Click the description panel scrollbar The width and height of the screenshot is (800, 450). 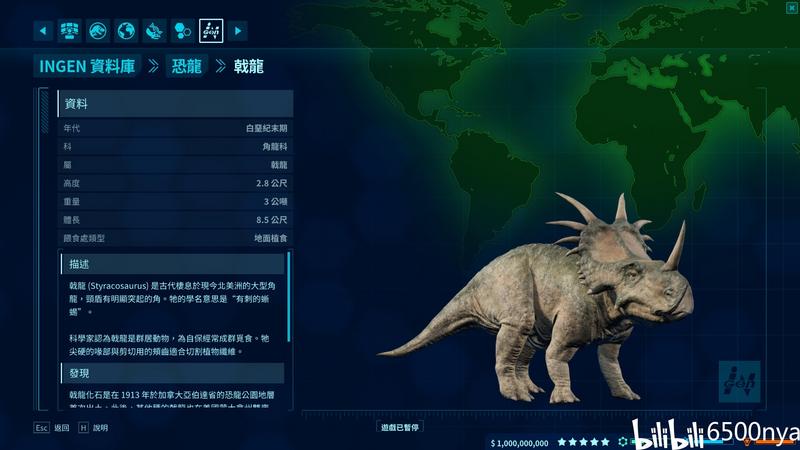[289, 296]
